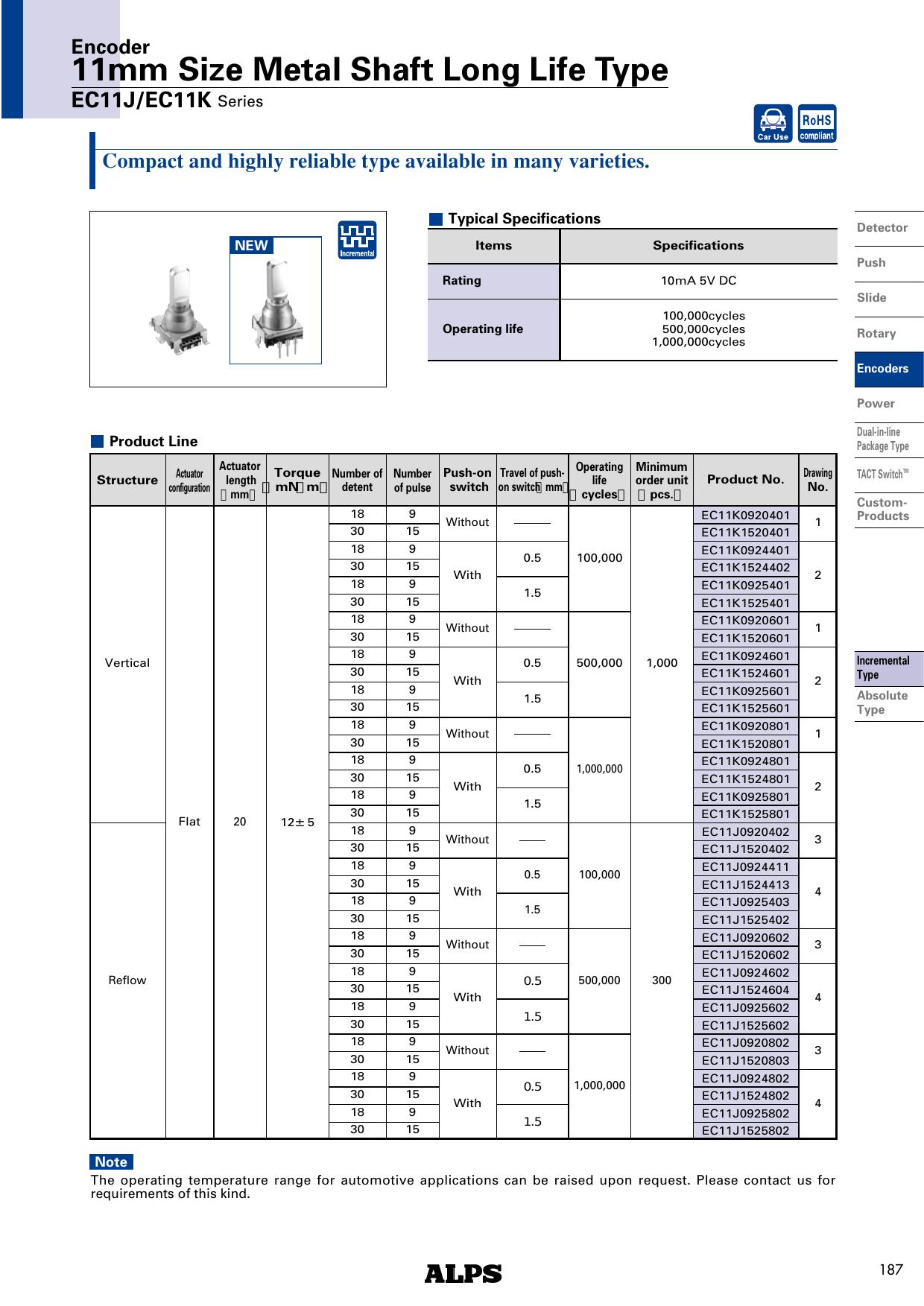This screenshot has height=1306, width=924.
Task: Click the ALPS logo at page bottom
Action: 463,1274
